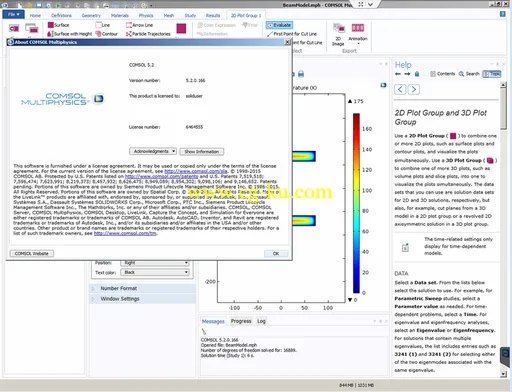This screenshot has height=392, width=512.
Task: Click the clear-messages icon in Messages panel
Action: coord(204,331)
